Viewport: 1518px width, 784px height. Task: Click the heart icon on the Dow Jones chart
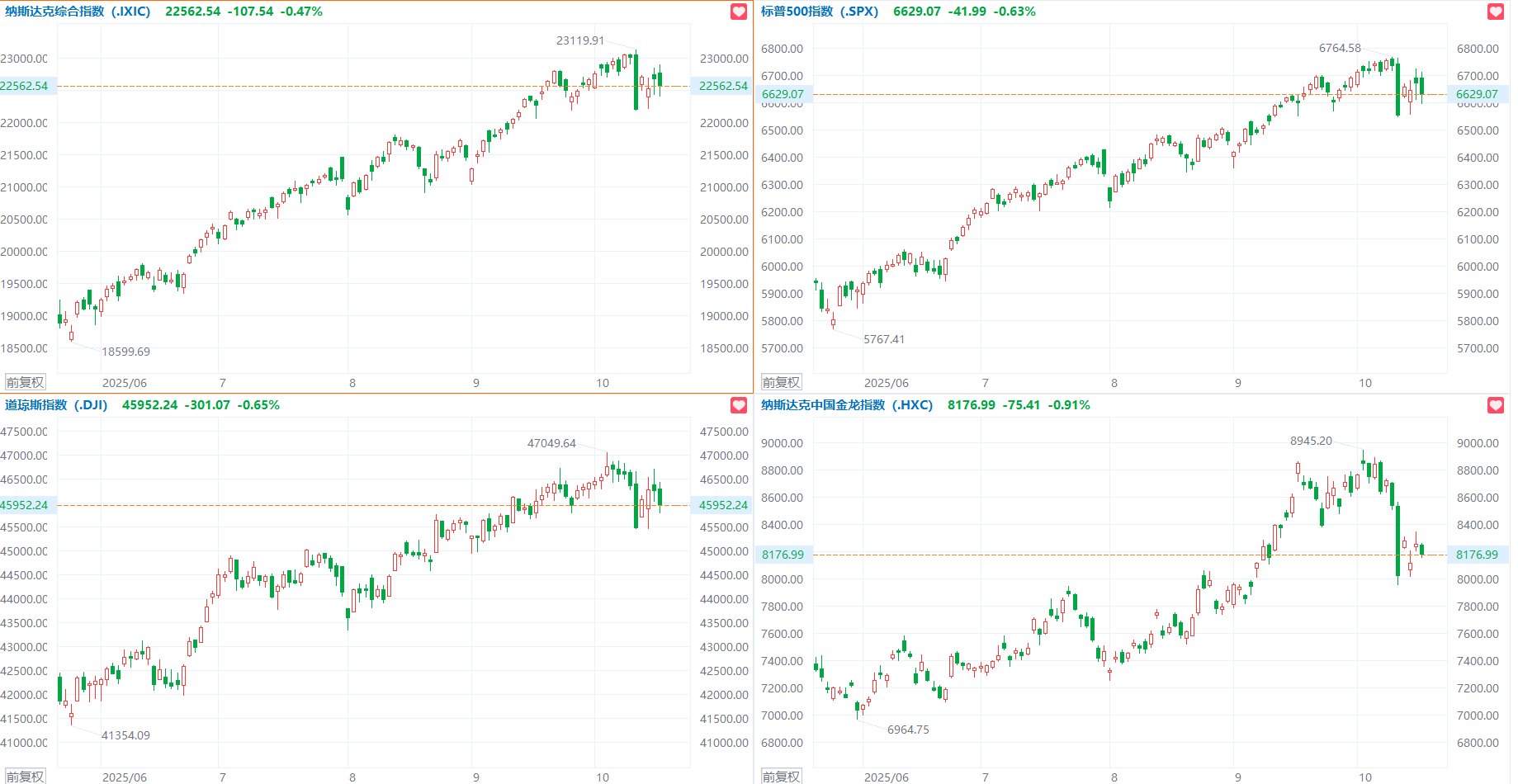click(x=739, y=405)
